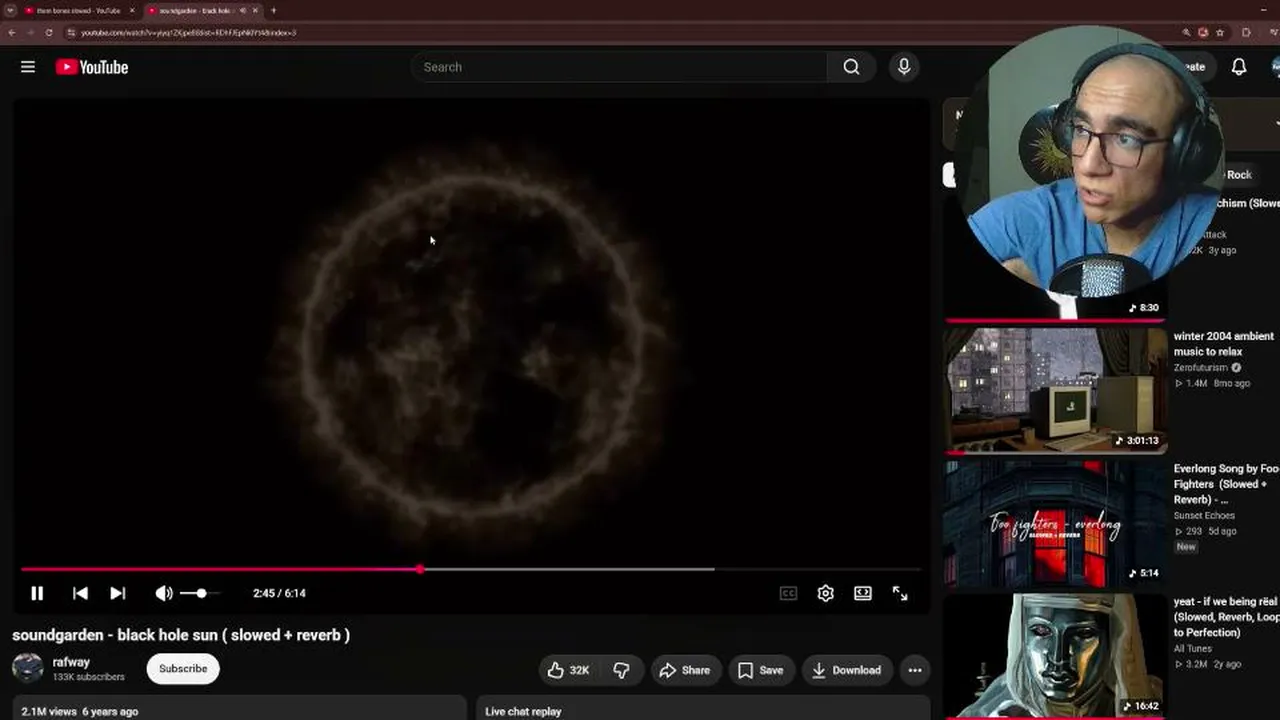Close the 'them bones slowed' browser tab
This screenshot has height=720, width=1280.
132,10
